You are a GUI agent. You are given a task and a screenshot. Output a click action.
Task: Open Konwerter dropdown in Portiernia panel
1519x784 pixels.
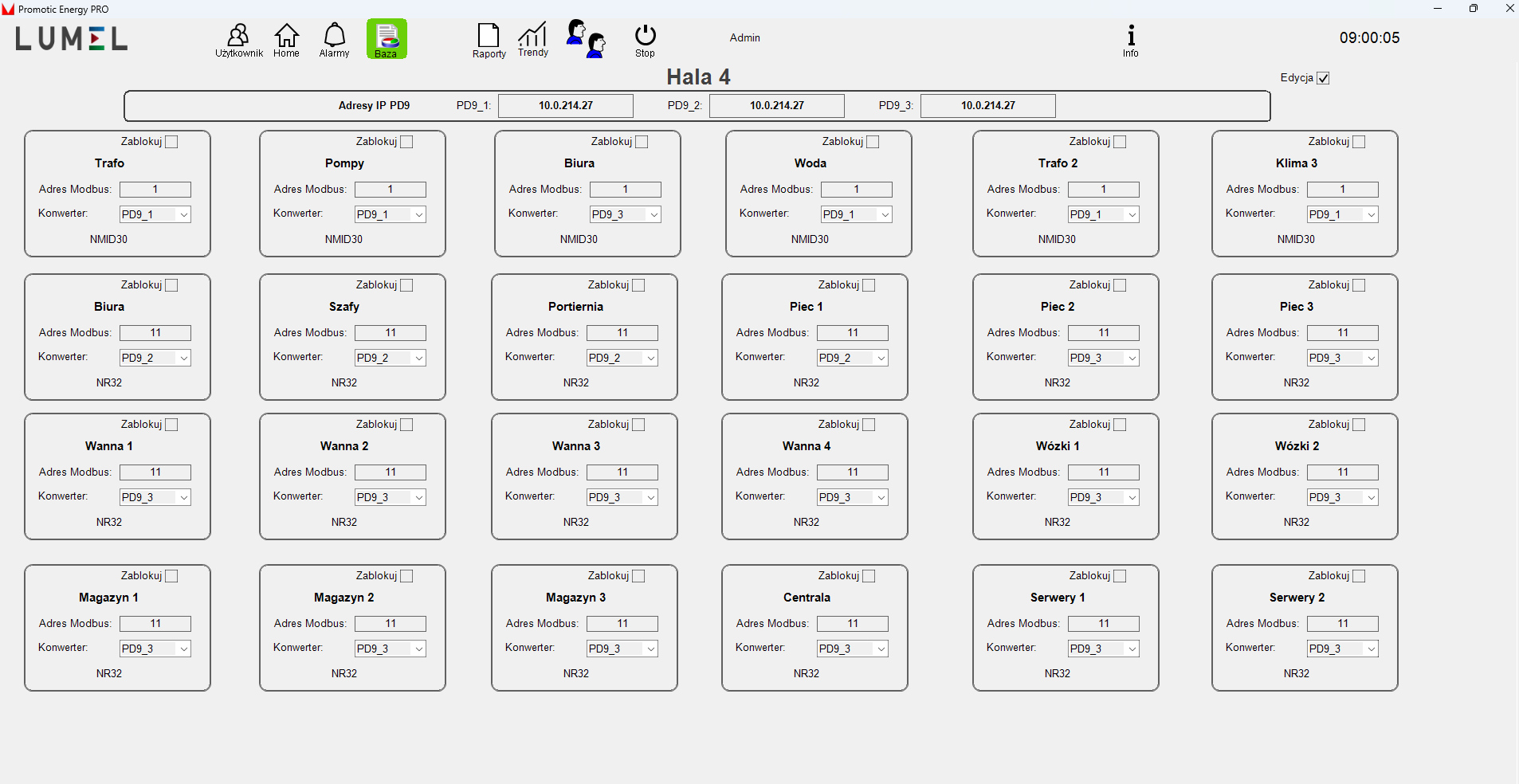[x=622, y=358]
